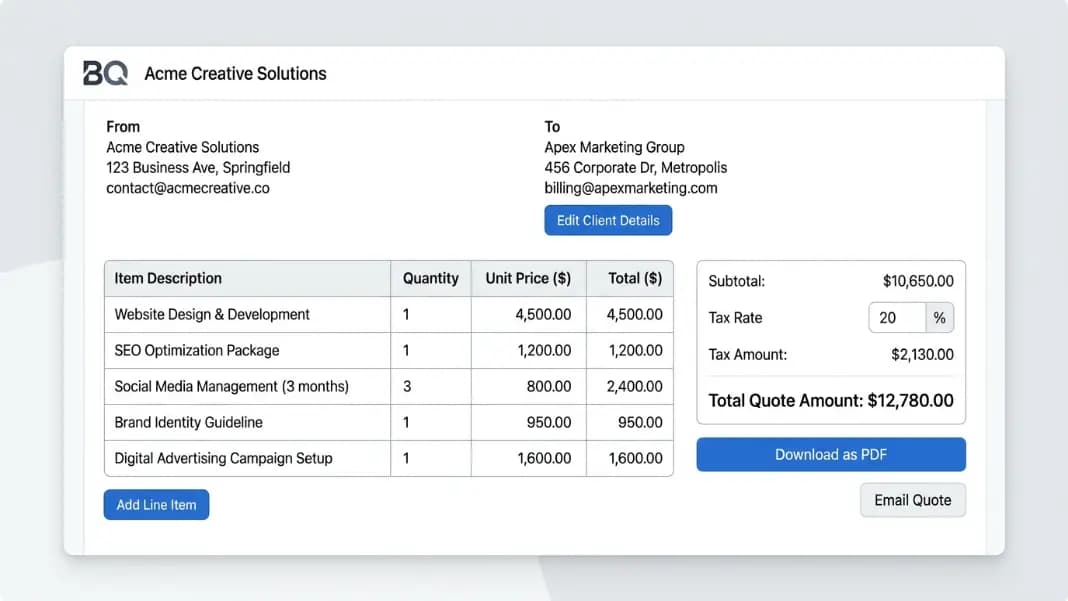
Task: Click the Email Quote button
Action: 912,500
